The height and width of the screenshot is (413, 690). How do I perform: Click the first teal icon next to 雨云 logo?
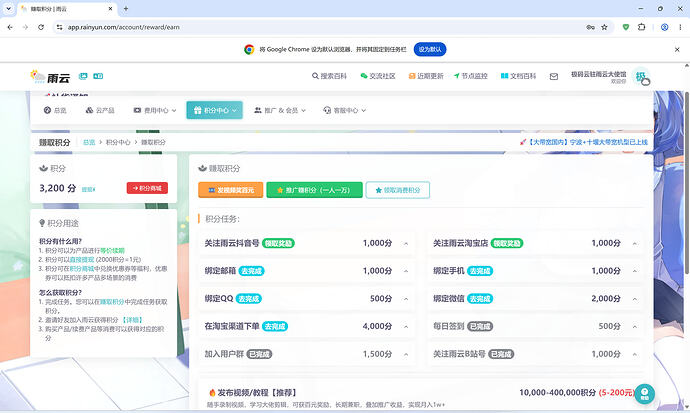[x=83, y=76]
